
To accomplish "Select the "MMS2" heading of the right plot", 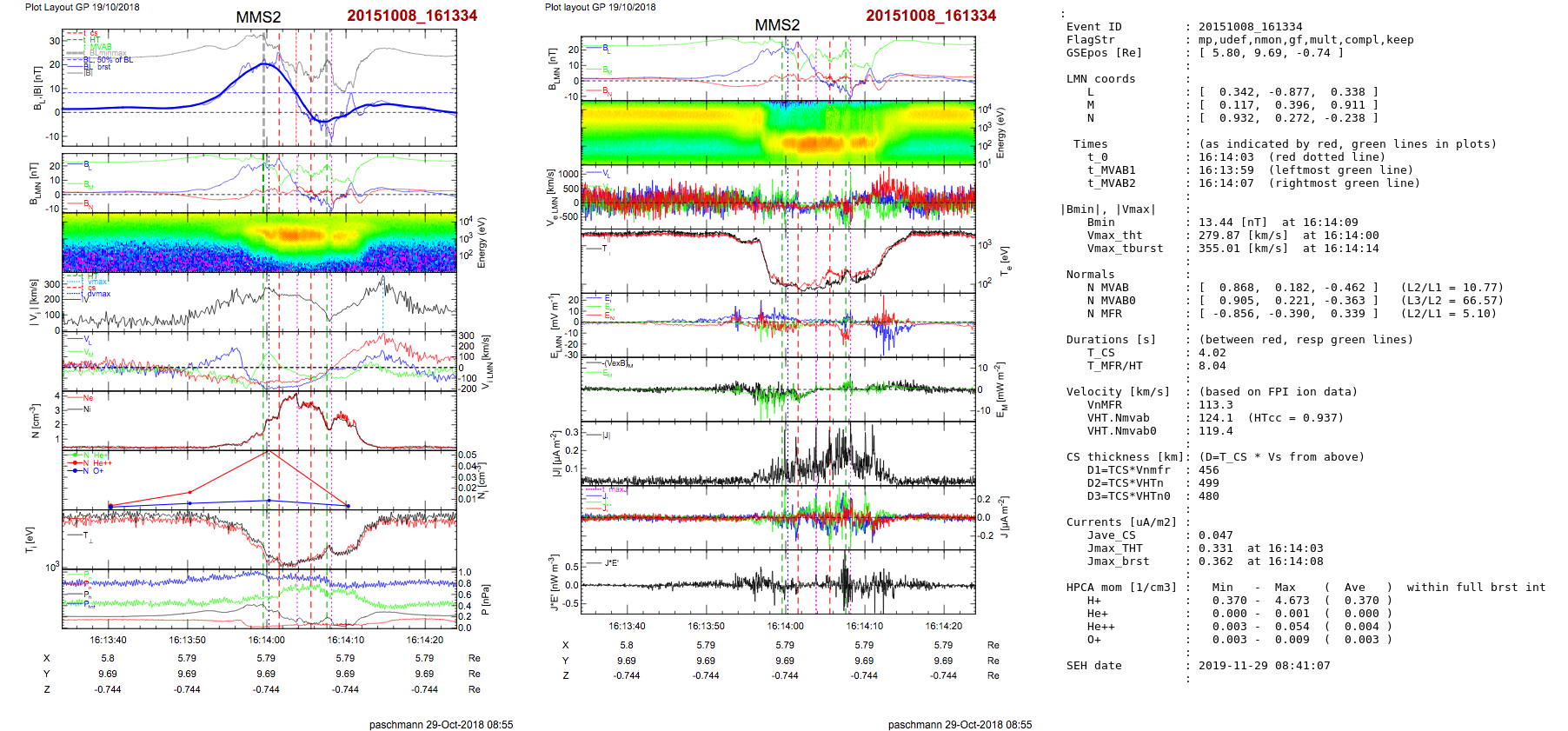I will (777, 25).
